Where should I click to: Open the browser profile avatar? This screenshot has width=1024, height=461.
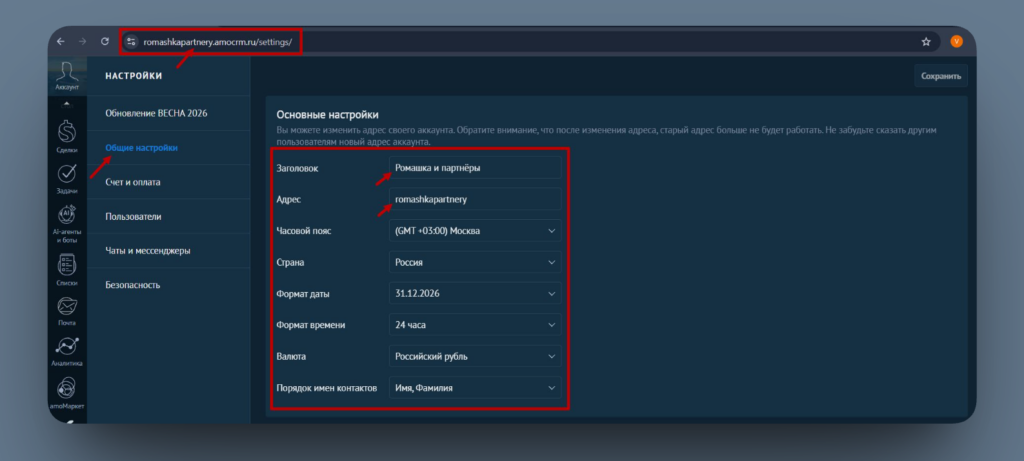click(x=956, y=41)
